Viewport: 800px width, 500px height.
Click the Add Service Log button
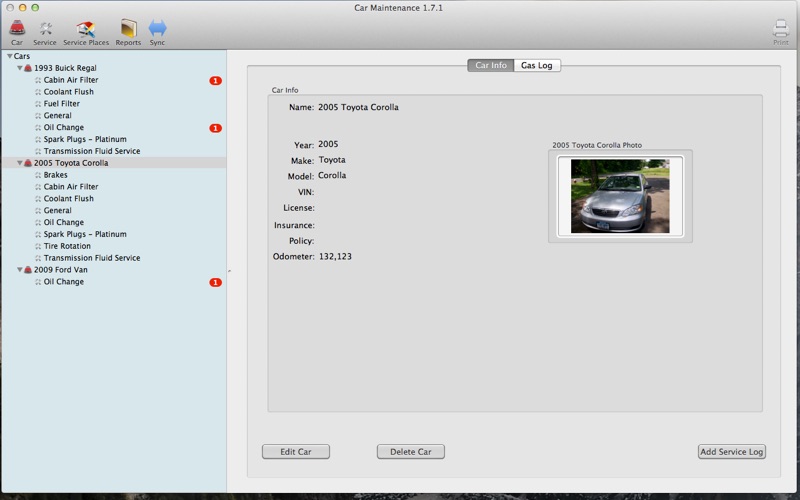point(731,452)
